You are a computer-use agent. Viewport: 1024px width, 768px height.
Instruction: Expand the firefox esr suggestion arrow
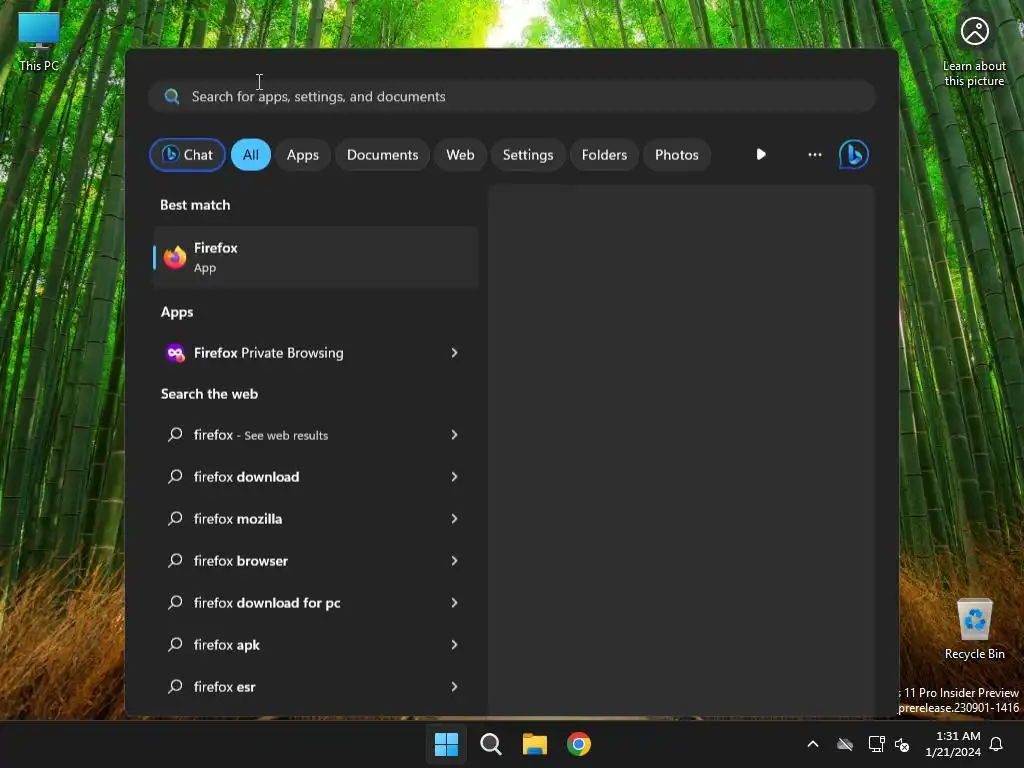tap(455, 686)
